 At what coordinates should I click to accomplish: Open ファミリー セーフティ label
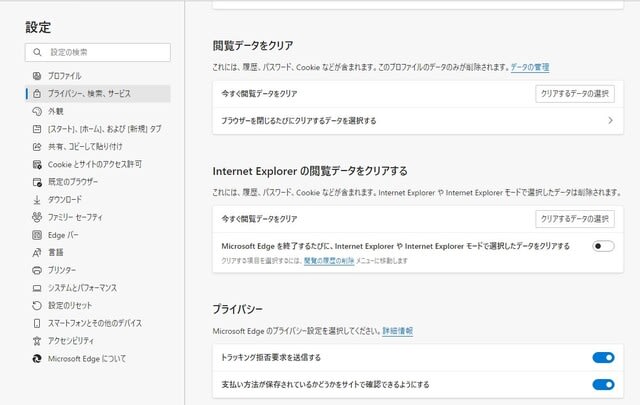point(75,217)
